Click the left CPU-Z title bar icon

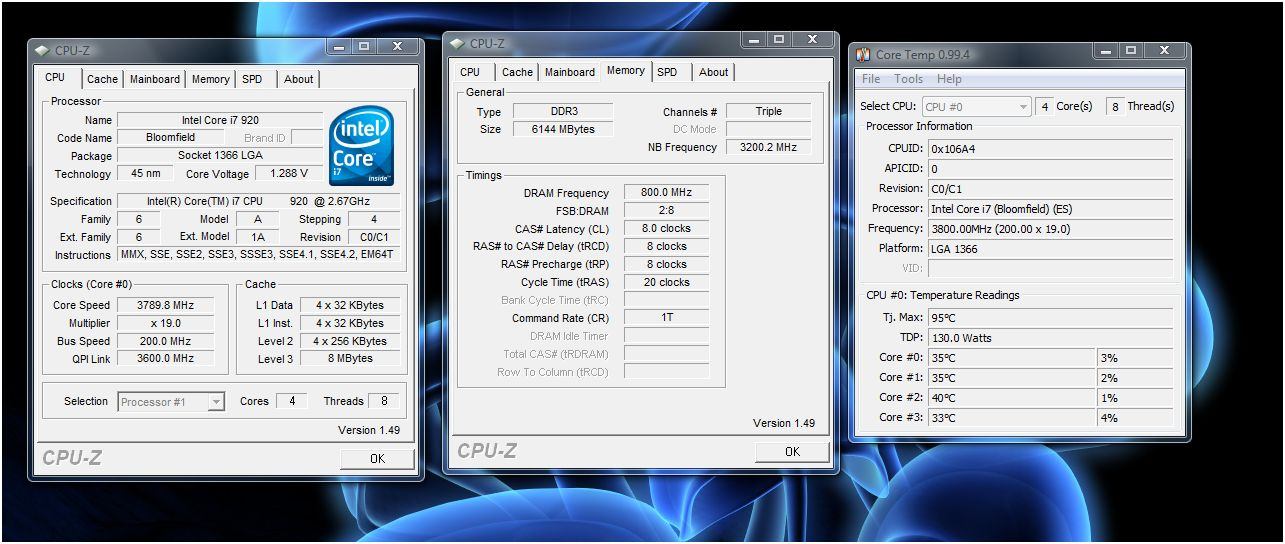pyautogui.click(x=42, y=50)
